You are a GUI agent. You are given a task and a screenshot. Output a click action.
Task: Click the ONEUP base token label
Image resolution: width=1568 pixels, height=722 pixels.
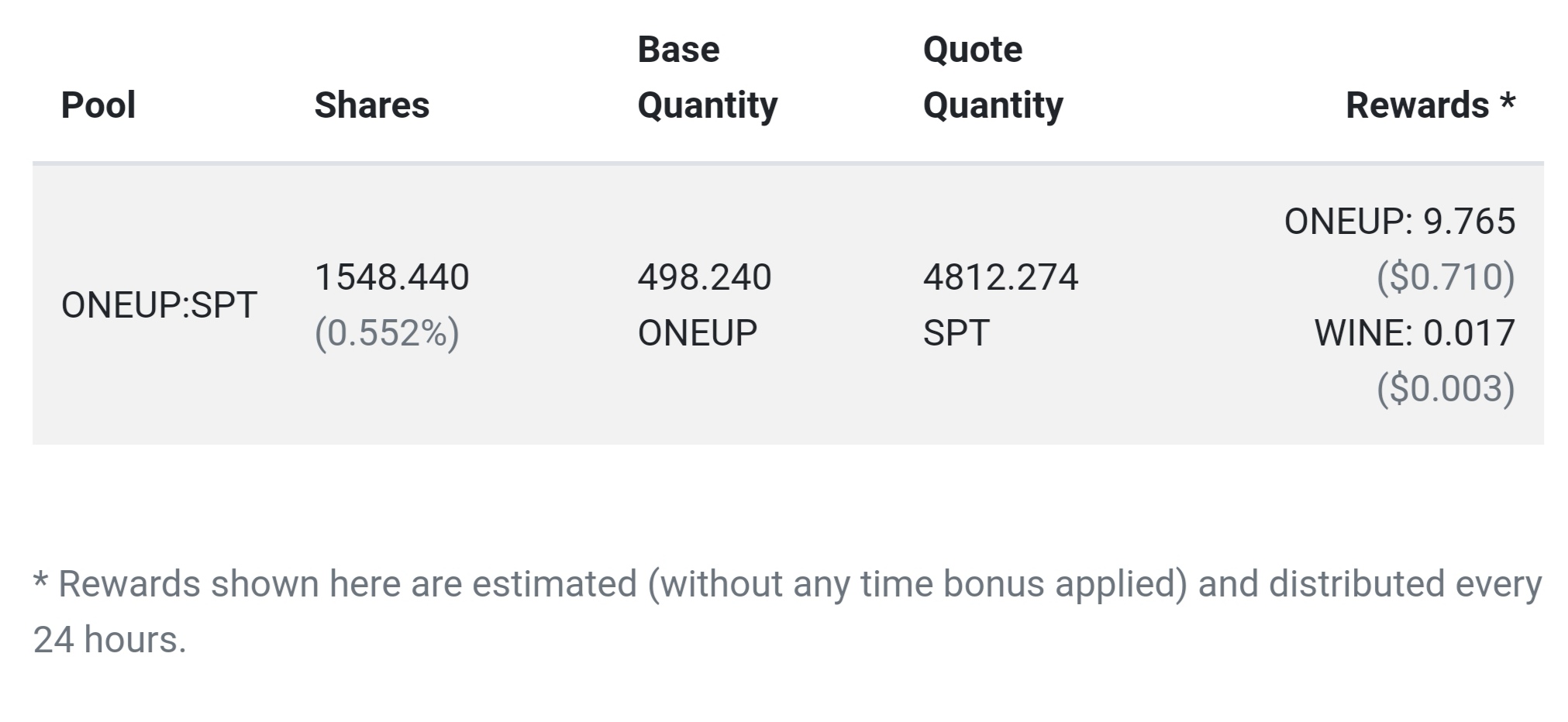(698, 333)
